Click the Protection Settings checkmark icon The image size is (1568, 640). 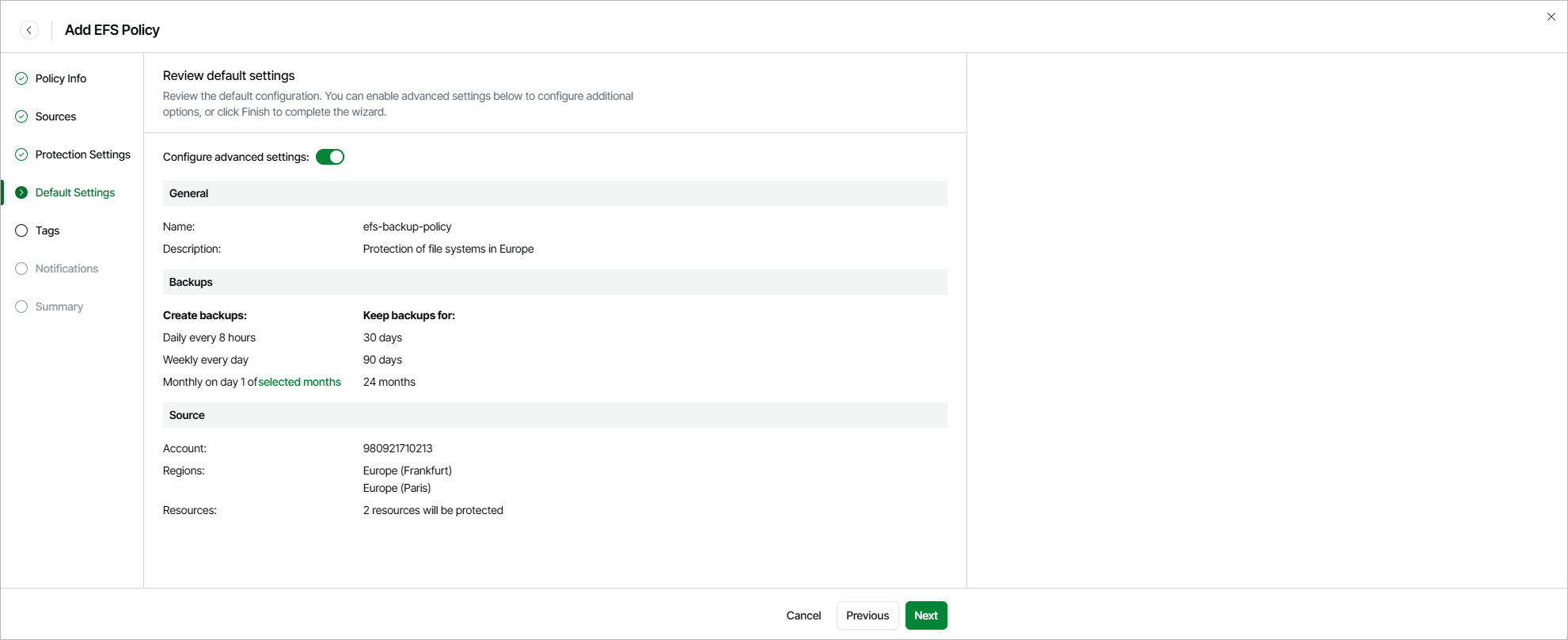click(x=21, y=154)
